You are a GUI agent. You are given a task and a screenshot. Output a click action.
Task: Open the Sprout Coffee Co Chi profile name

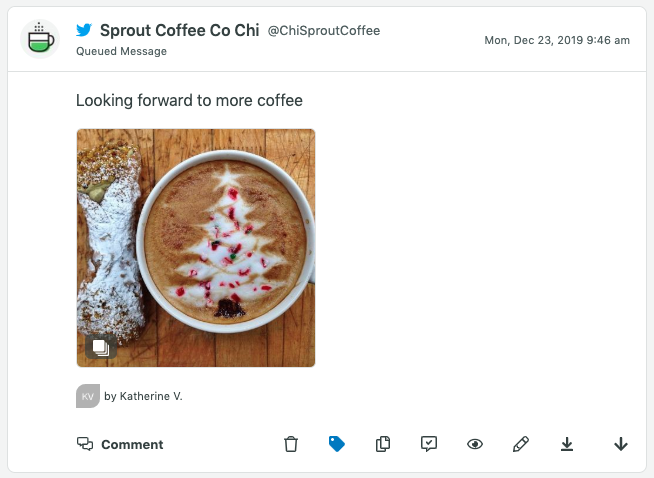pyautogui.click(x=180, y=30)
